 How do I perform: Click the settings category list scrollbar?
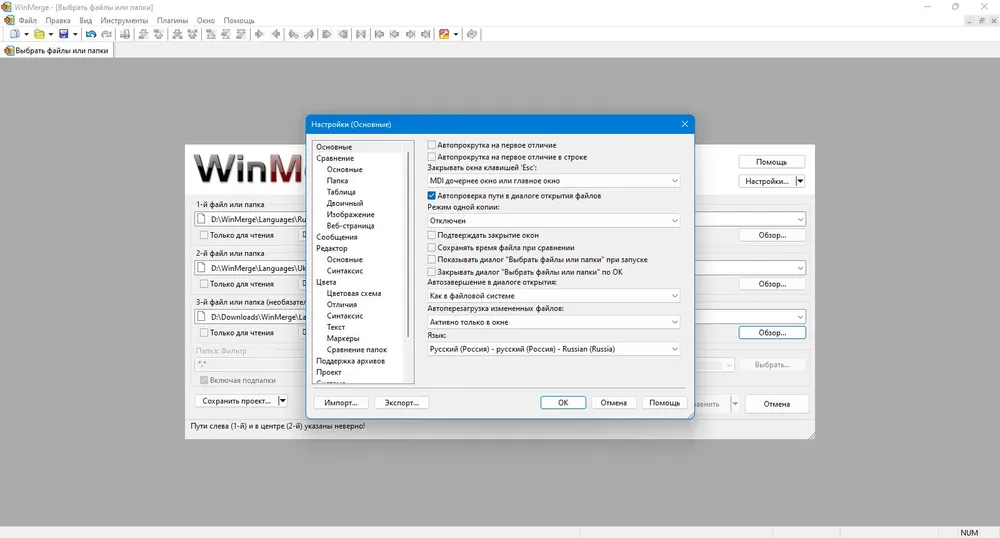tap(408, 245)
